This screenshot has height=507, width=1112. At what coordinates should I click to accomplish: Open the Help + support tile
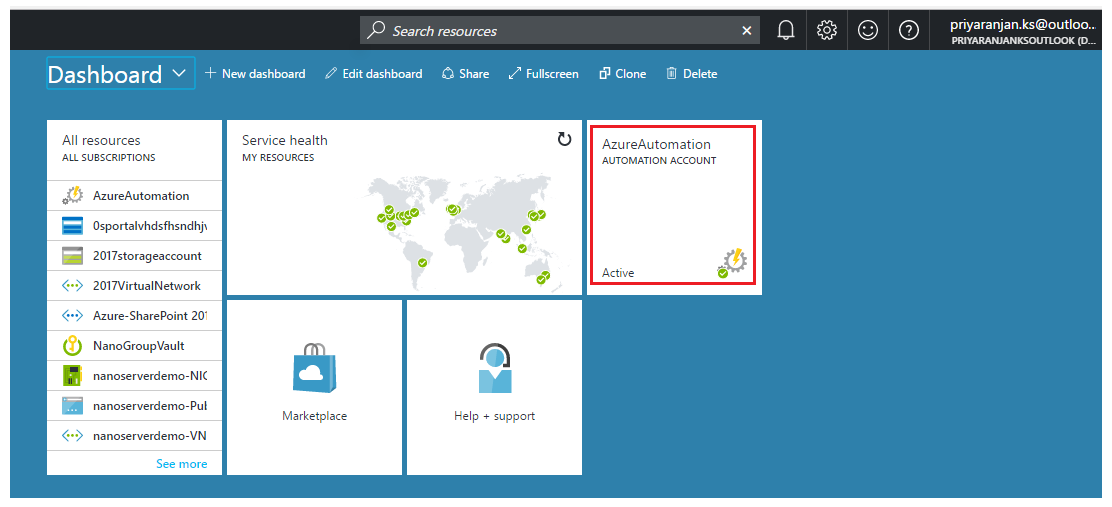tap(494, 387)
